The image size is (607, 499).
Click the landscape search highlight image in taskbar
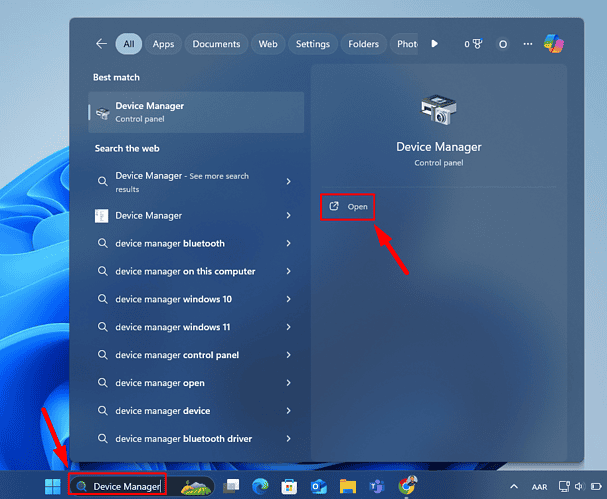coord(196,486)
